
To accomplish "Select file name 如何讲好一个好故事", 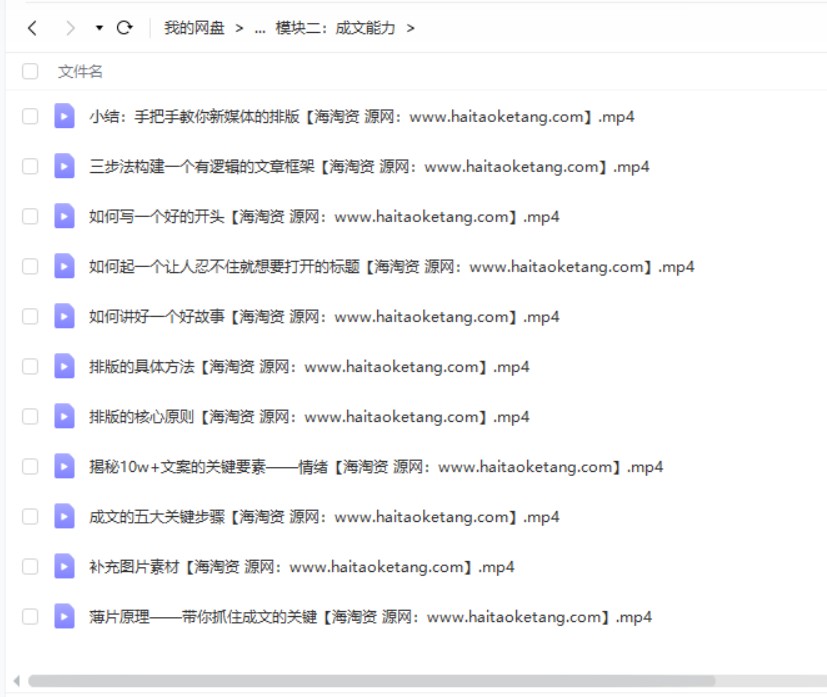I will [324, 317].
